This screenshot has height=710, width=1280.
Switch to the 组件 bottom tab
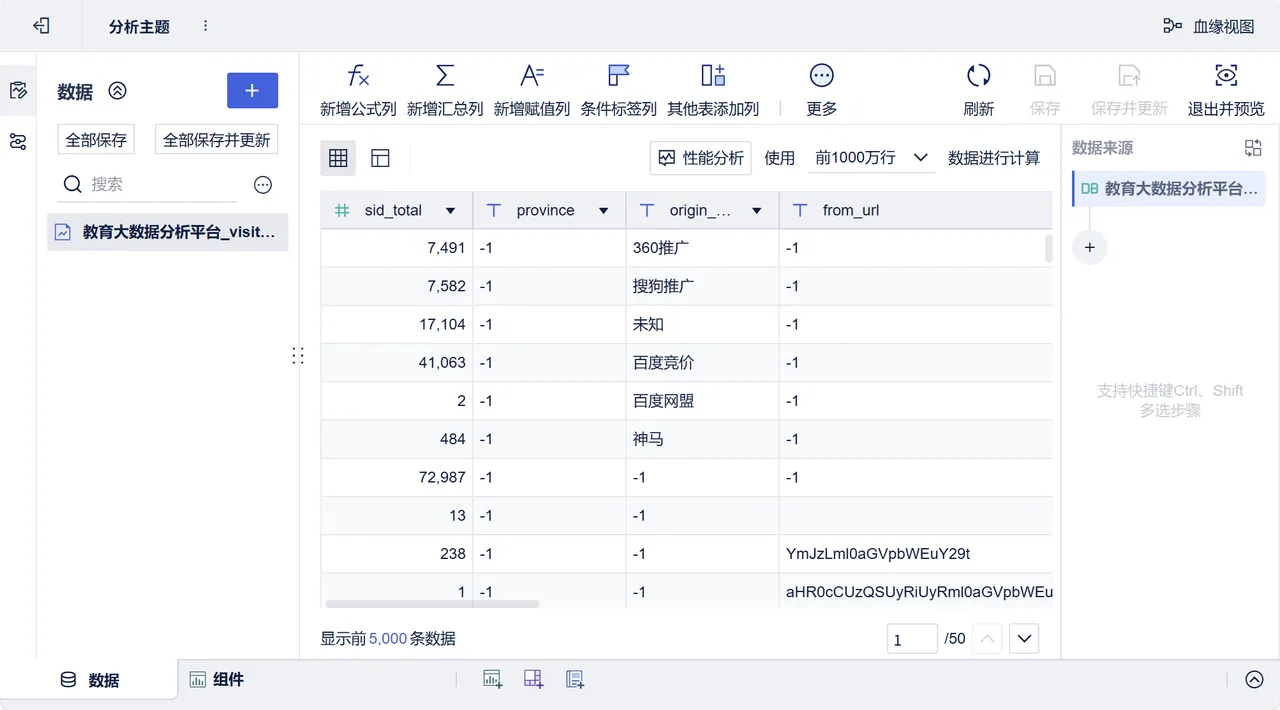[x=217, y=680]
